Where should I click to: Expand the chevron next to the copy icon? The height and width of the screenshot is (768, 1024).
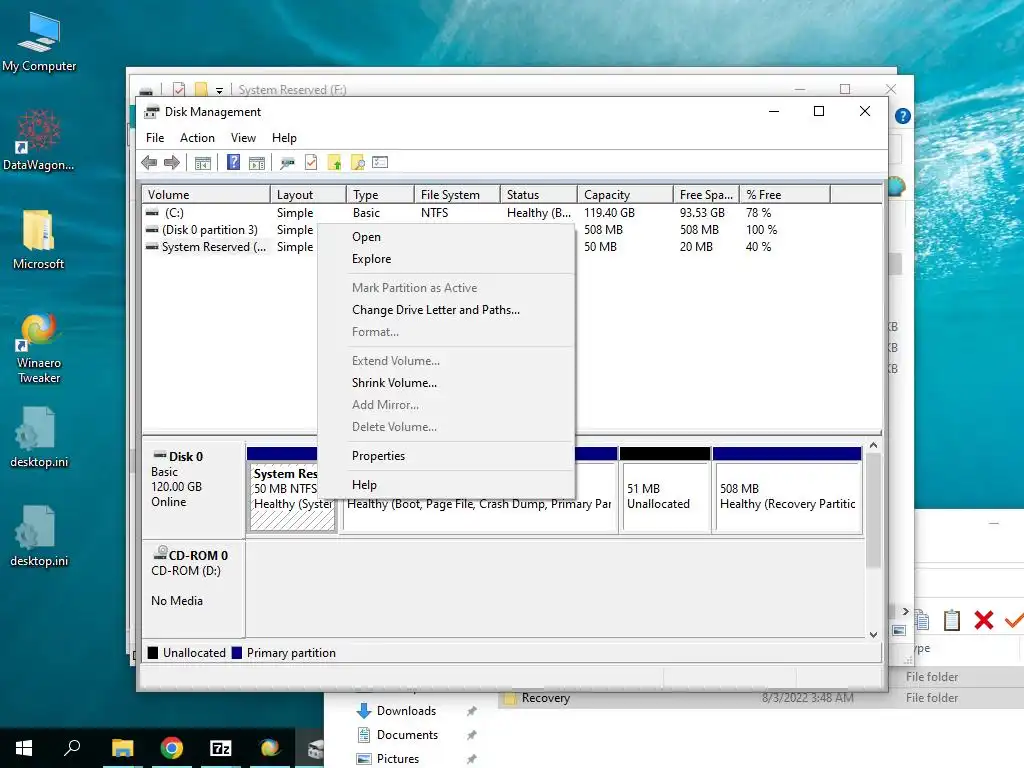[906, 611]
